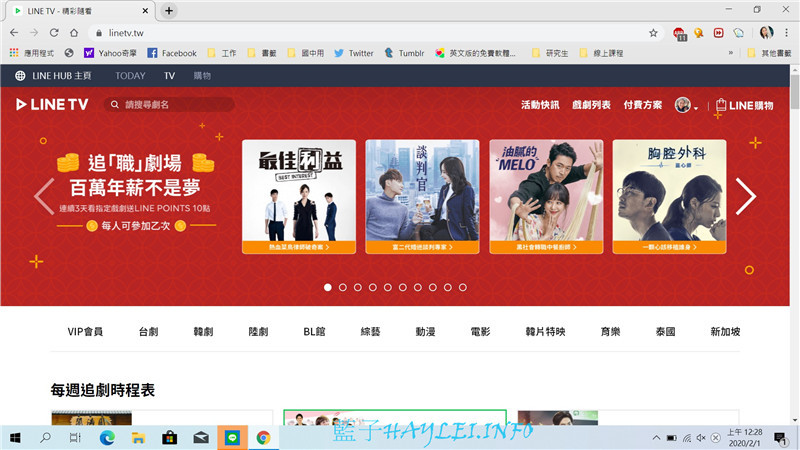
Task: Click the LINE TV logo
Action: pyautogui.click(x=52, y=105)
